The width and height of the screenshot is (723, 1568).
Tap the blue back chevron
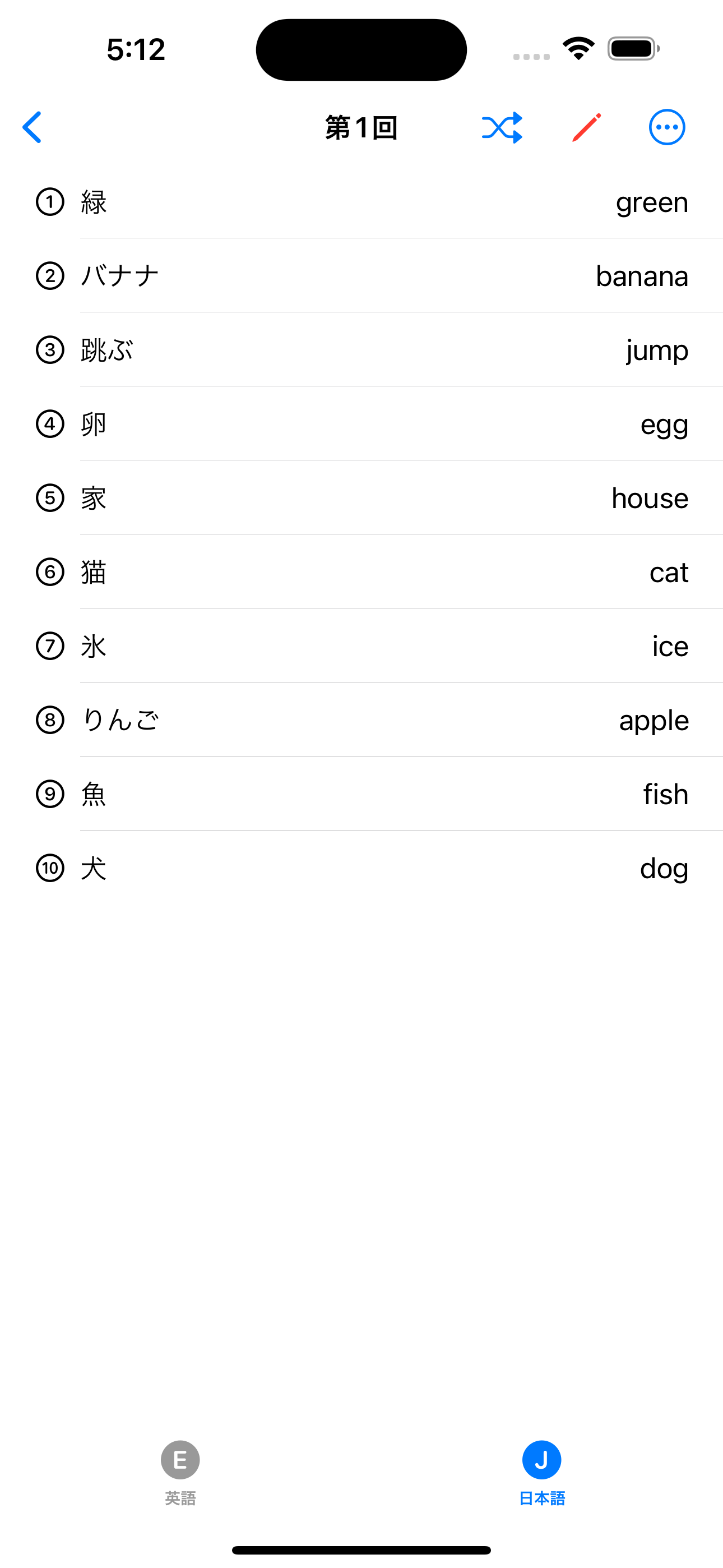pyautogui.click(x=31, y=127)
